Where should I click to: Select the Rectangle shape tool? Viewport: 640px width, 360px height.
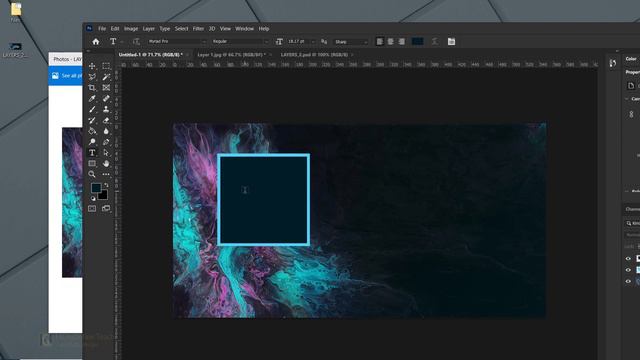(x=92, y=163)
